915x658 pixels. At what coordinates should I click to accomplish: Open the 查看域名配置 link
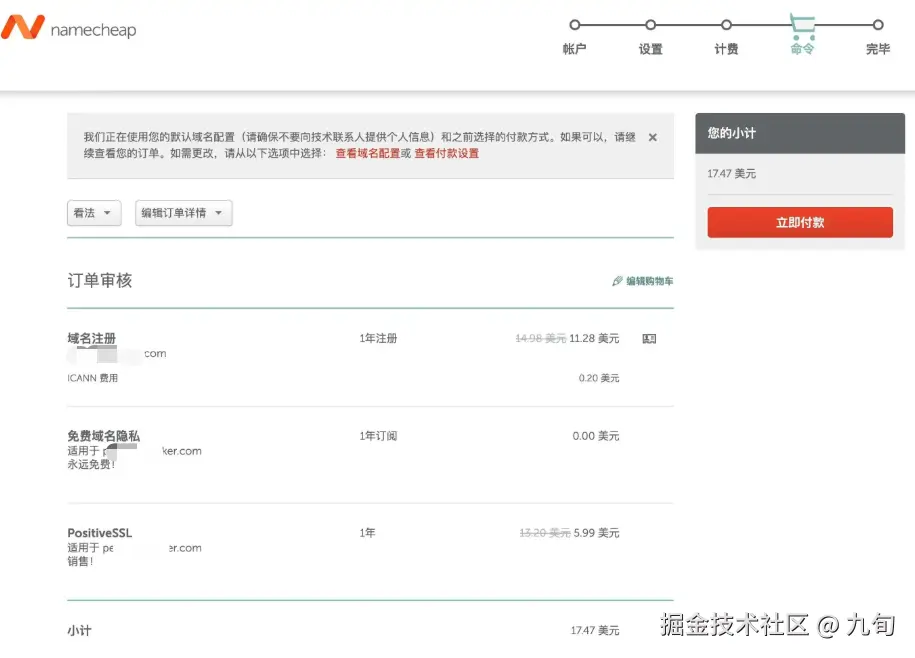tap(367, 154)
